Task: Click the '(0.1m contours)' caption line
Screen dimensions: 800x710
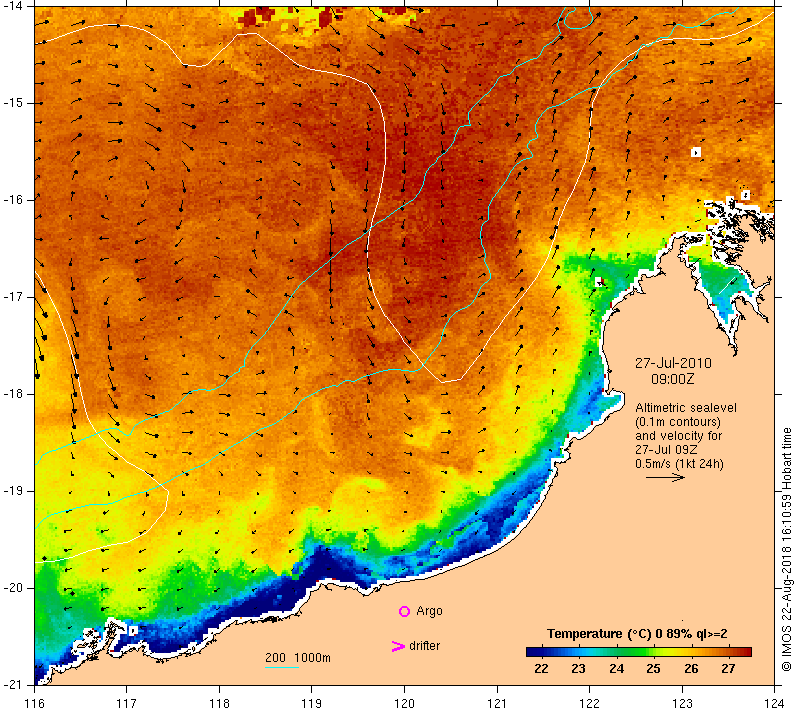Action: pos(678,422)
